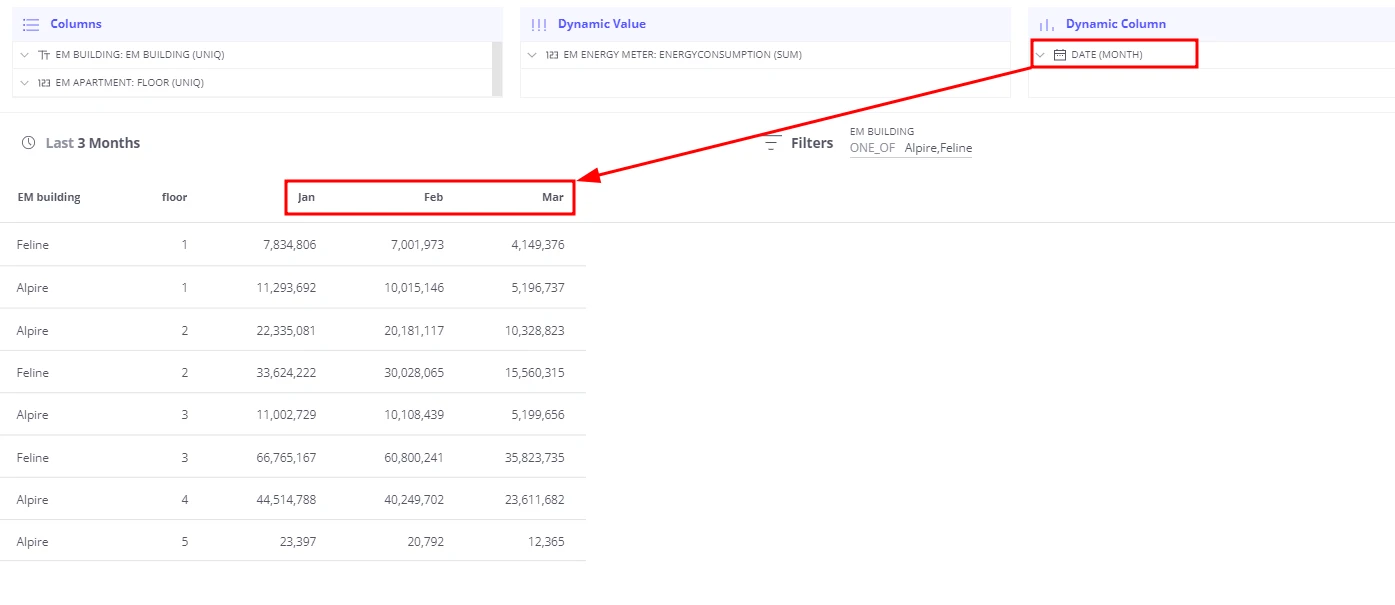1395x605 pixels.
Task: Click the clock icon beside Last 3 Months
Action: pyautogui.click(x=29, y=143)
